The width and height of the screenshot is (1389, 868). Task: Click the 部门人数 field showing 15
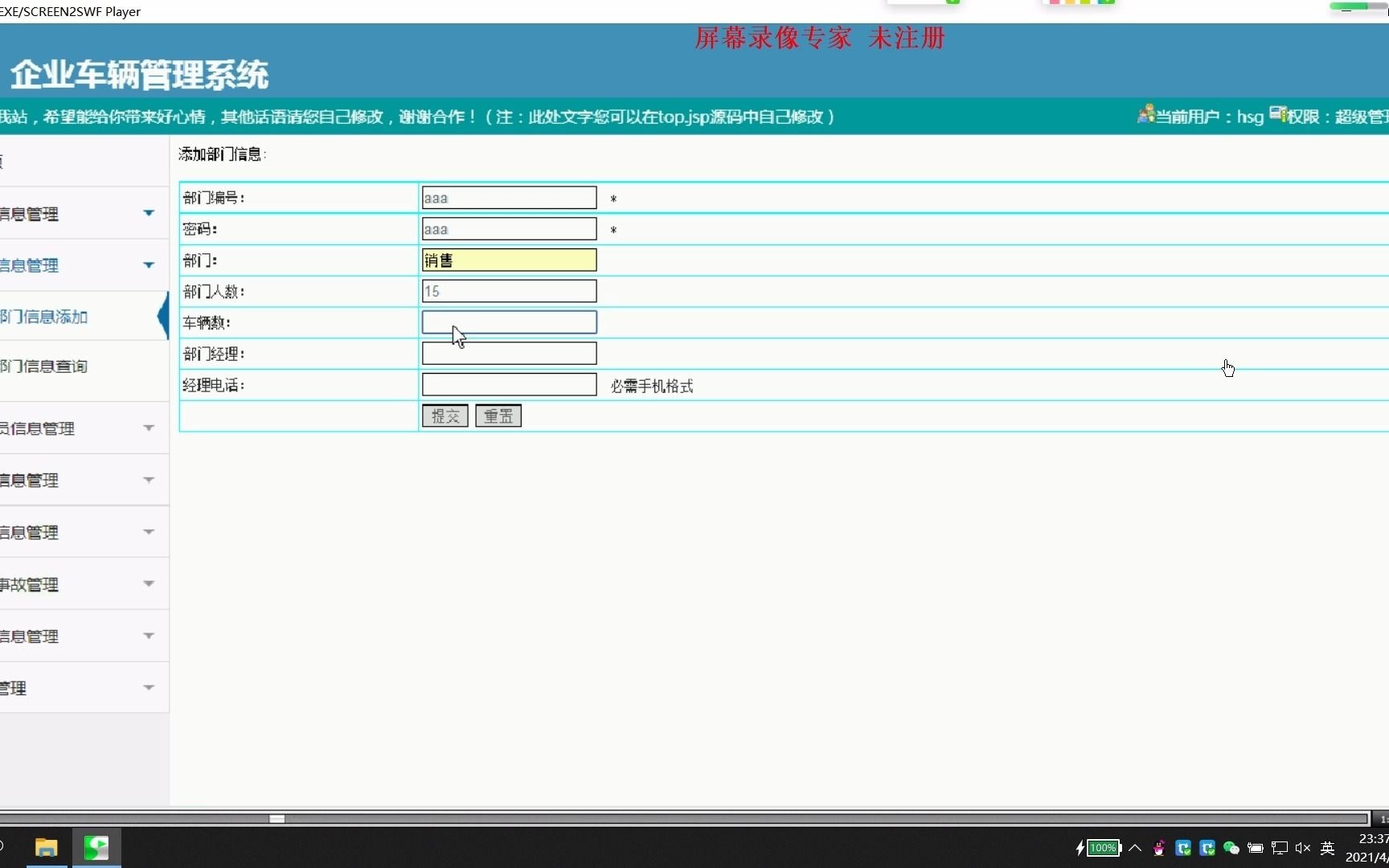pyautogui.click(x=510, y=291)
